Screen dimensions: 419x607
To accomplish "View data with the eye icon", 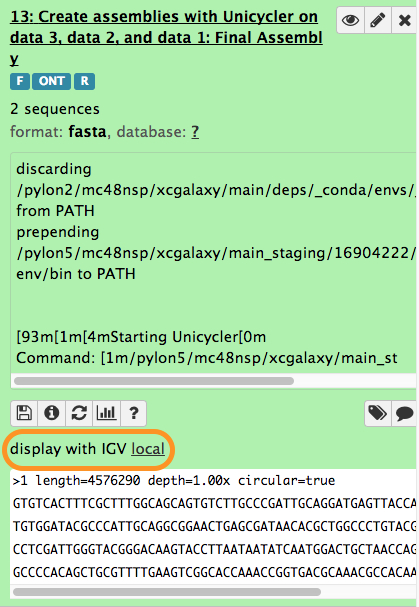I will point(350,20).
